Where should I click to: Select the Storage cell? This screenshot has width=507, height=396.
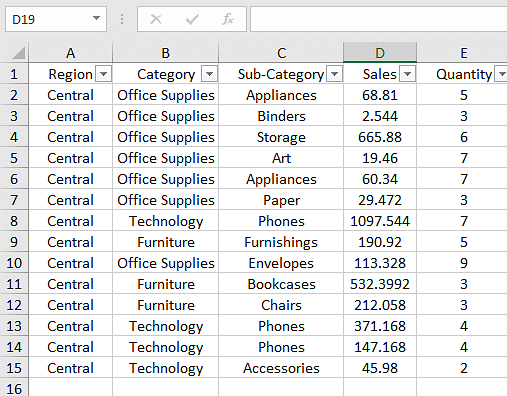pos(281,137)
